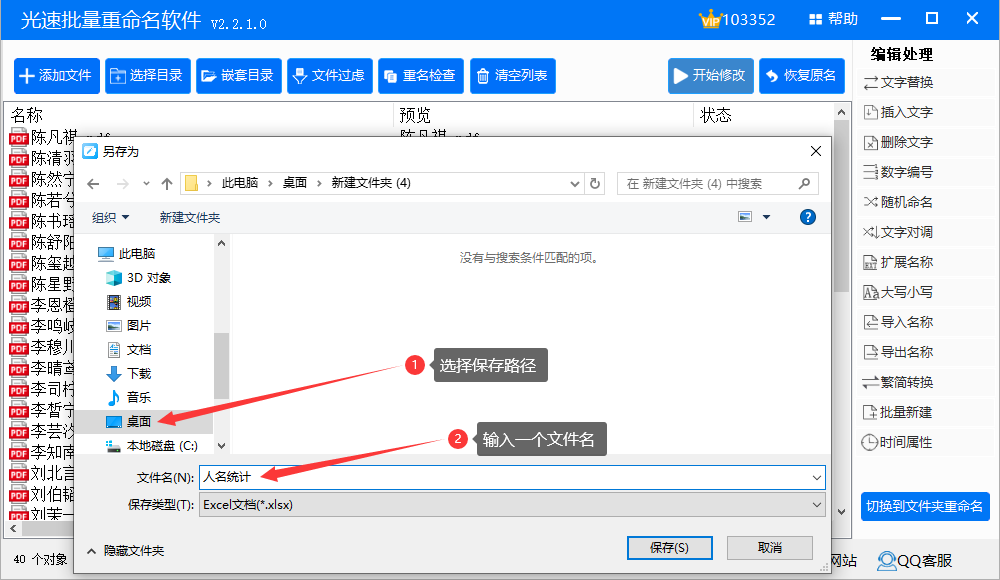Open the 文件名 history dropdown
This screenshot has width=1000, height=580.
click(x=816, y=477)
